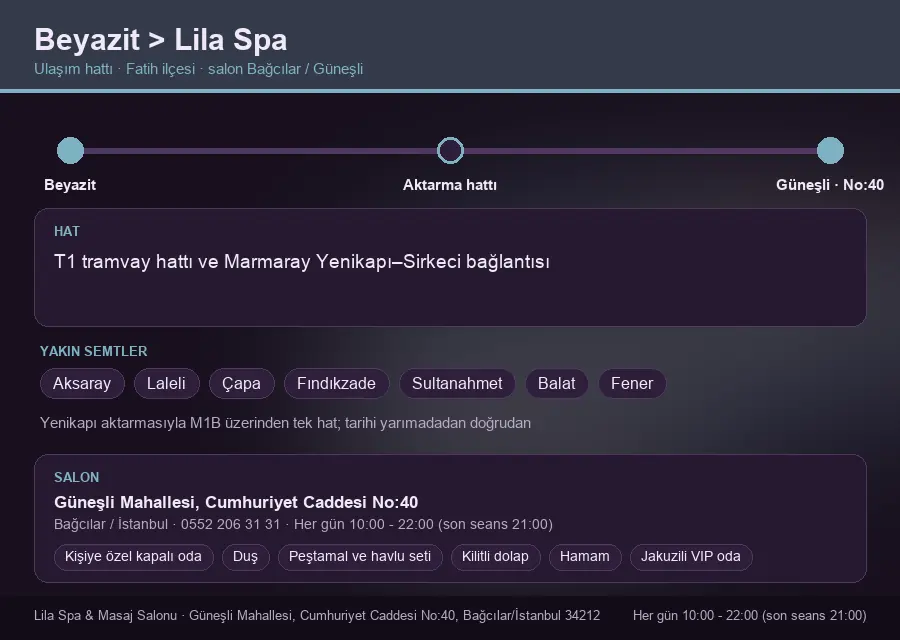Click the HAT section label
Screen dimensions: 900x640
pyautogui.click(x=67, y=231)
